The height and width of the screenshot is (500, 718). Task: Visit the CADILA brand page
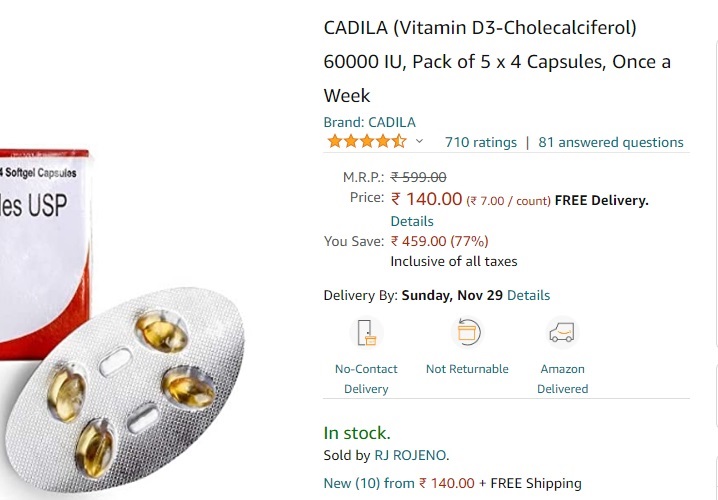tap(369, 122)
